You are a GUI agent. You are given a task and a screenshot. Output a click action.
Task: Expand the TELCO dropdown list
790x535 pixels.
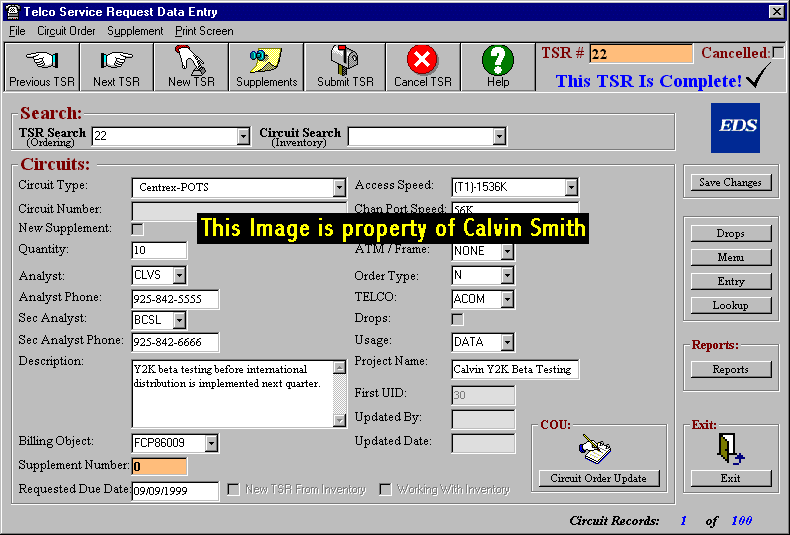[x=507, y=299]
